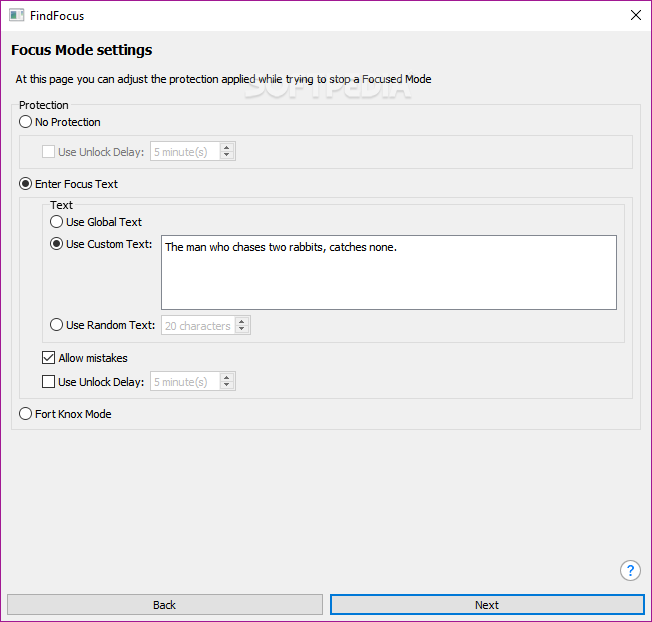Increase the random text characters stepper

point(242,321)
